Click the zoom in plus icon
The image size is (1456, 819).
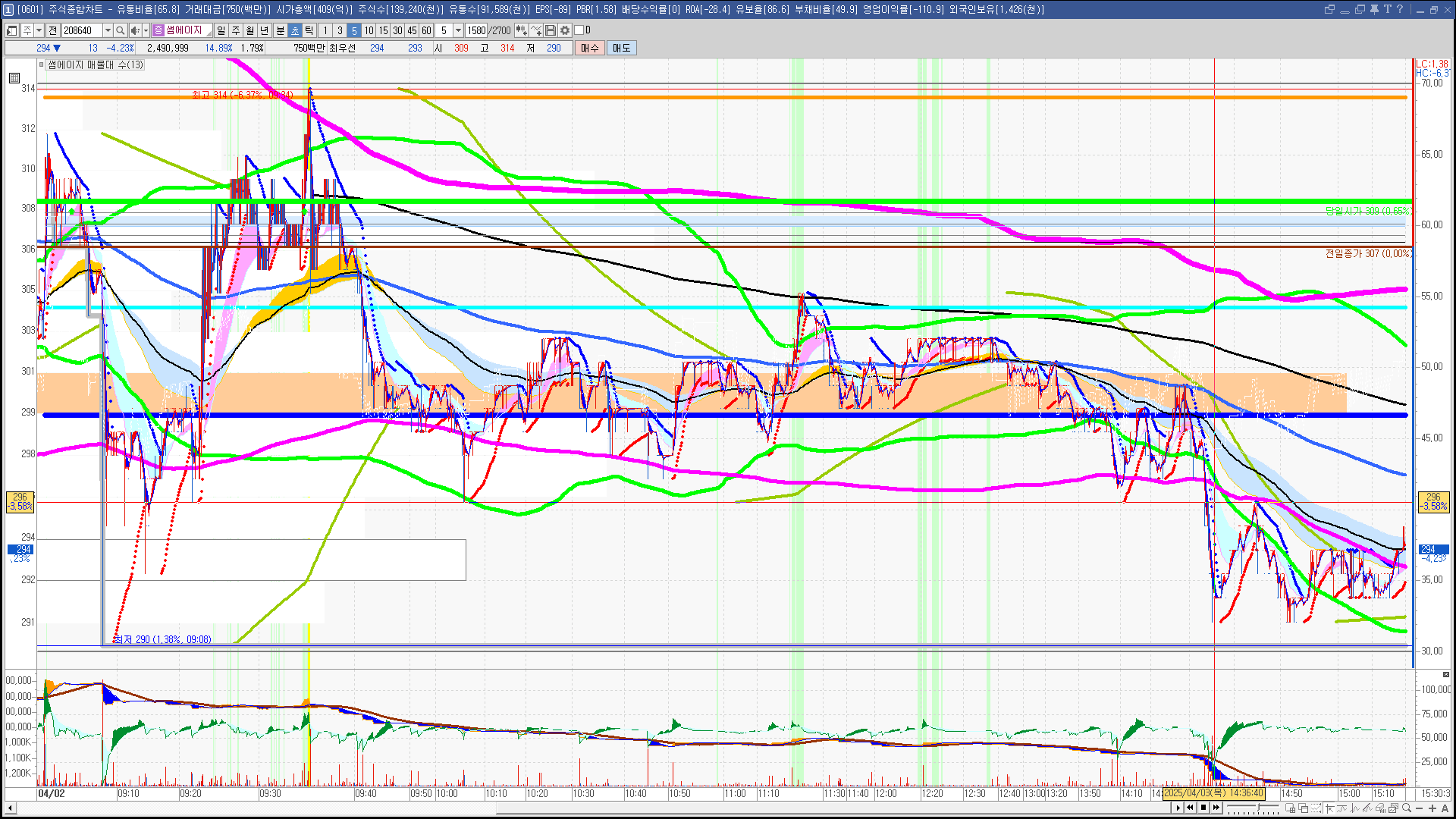1432,808
